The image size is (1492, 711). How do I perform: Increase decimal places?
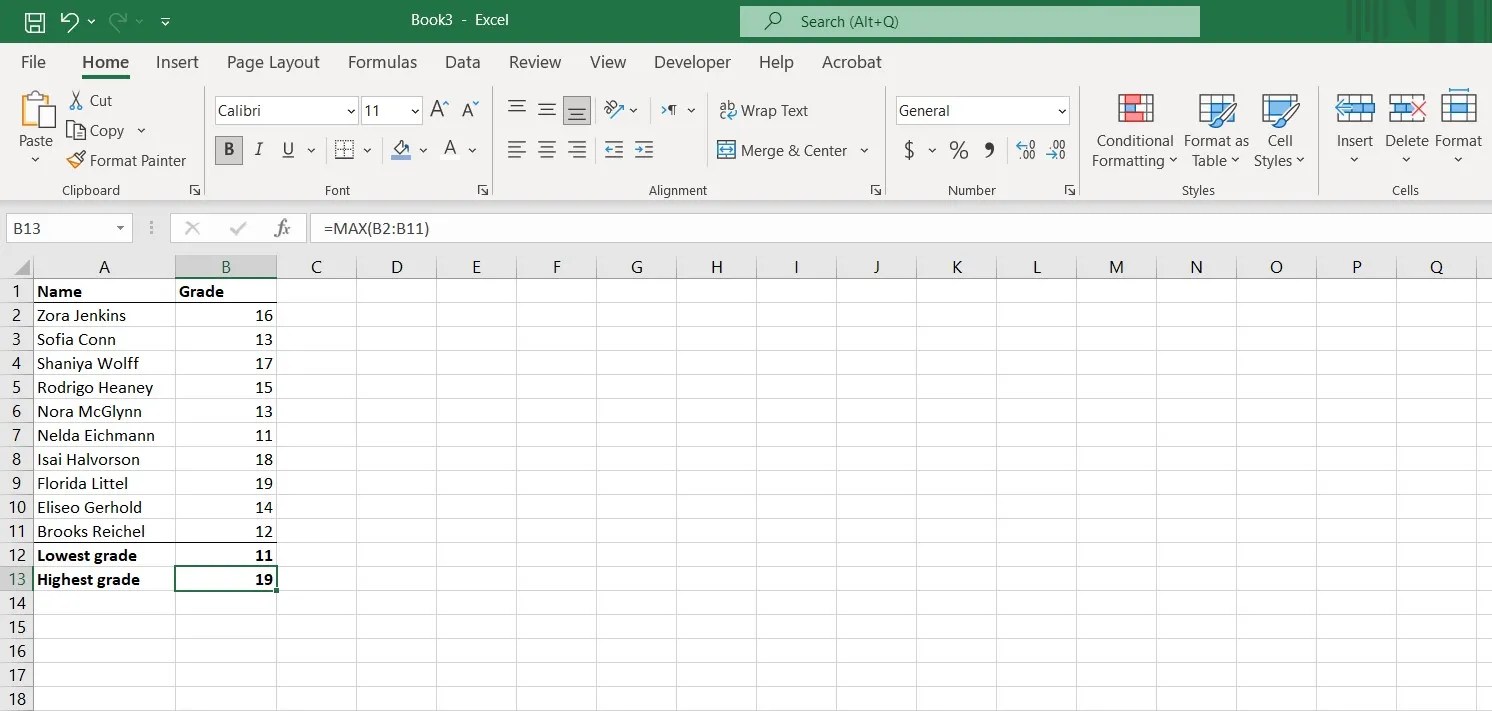[1024, 150]
